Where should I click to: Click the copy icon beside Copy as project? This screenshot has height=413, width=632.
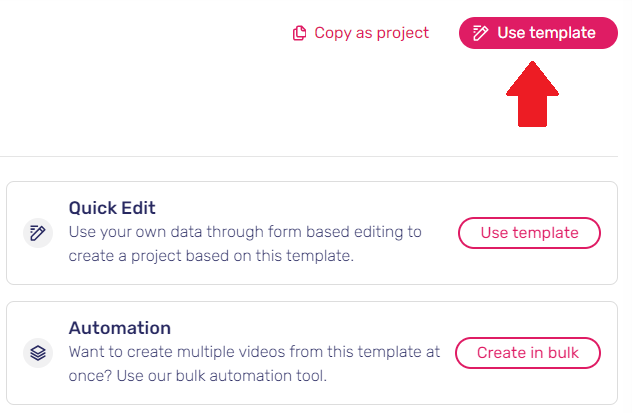[299, 33]
